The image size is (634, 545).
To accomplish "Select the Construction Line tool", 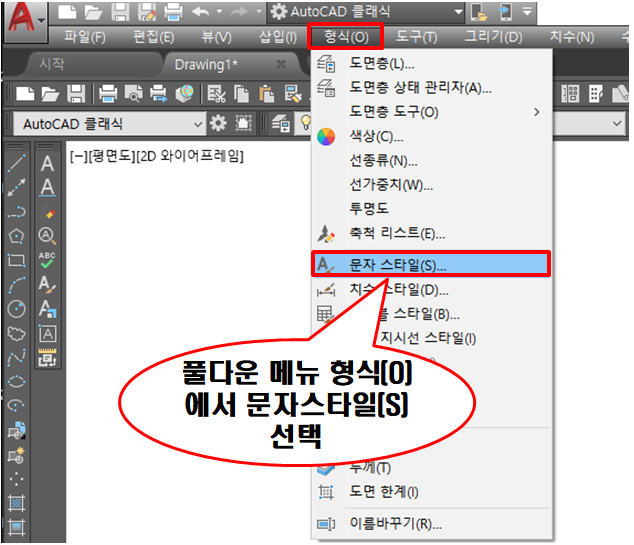I will tap(16, 188).
